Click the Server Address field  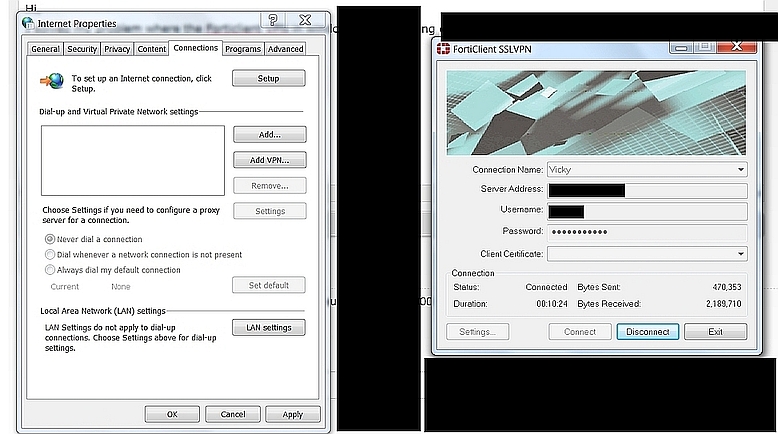pyautogui.click(x=647, y=190)
